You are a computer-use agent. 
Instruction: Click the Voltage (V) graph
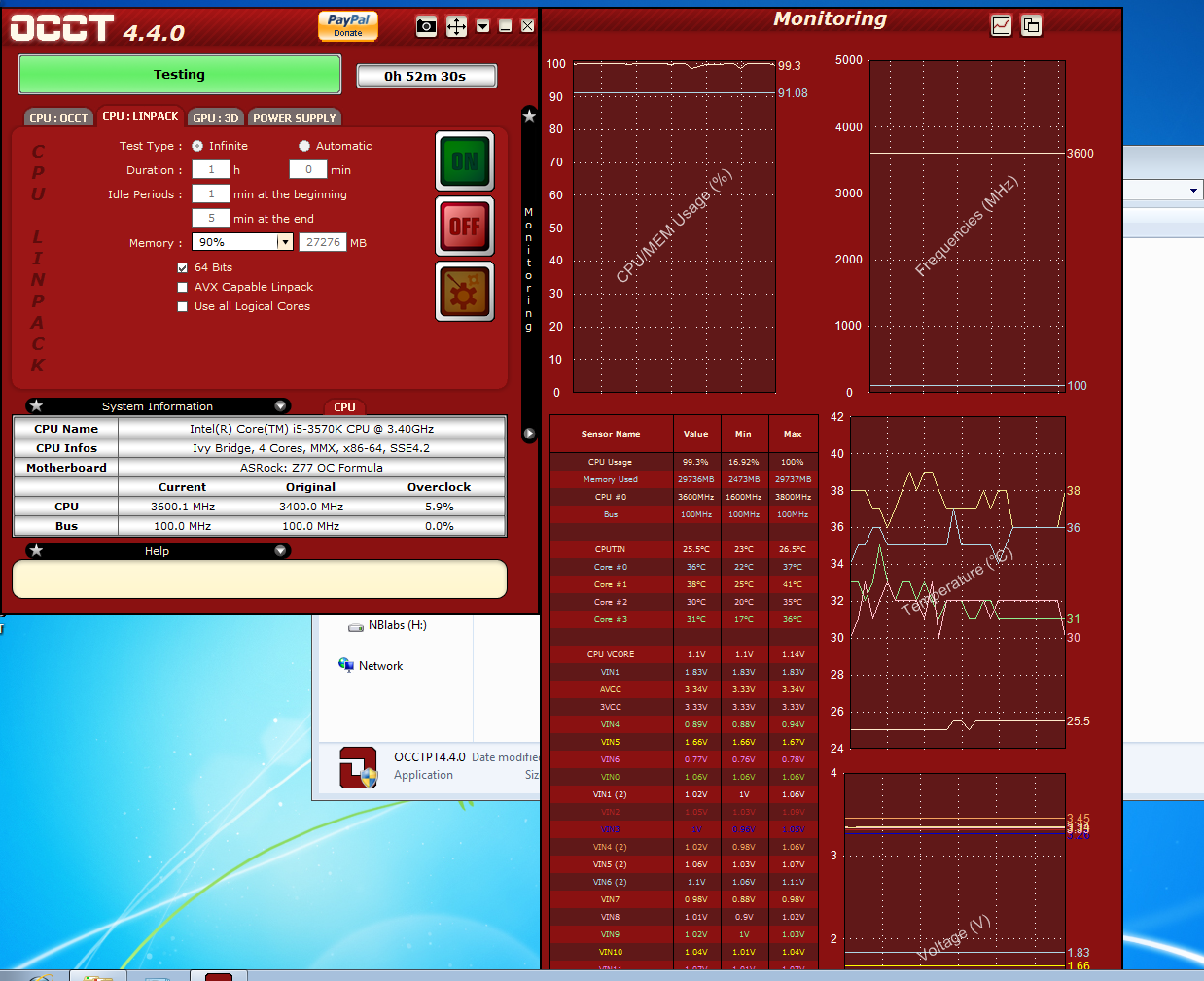[x=955, y=871]
